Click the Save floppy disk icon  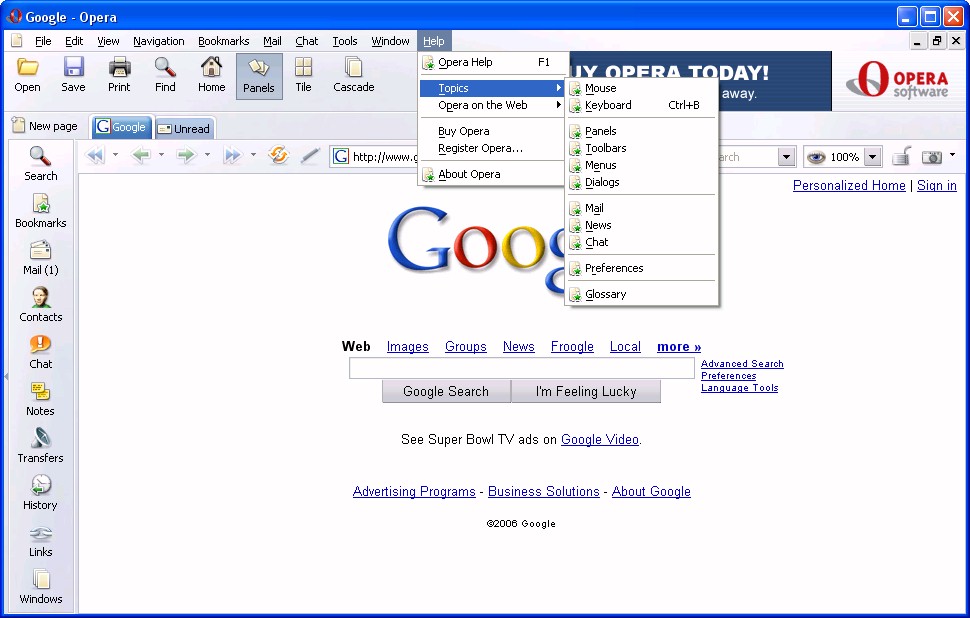[x=74, y=67]
